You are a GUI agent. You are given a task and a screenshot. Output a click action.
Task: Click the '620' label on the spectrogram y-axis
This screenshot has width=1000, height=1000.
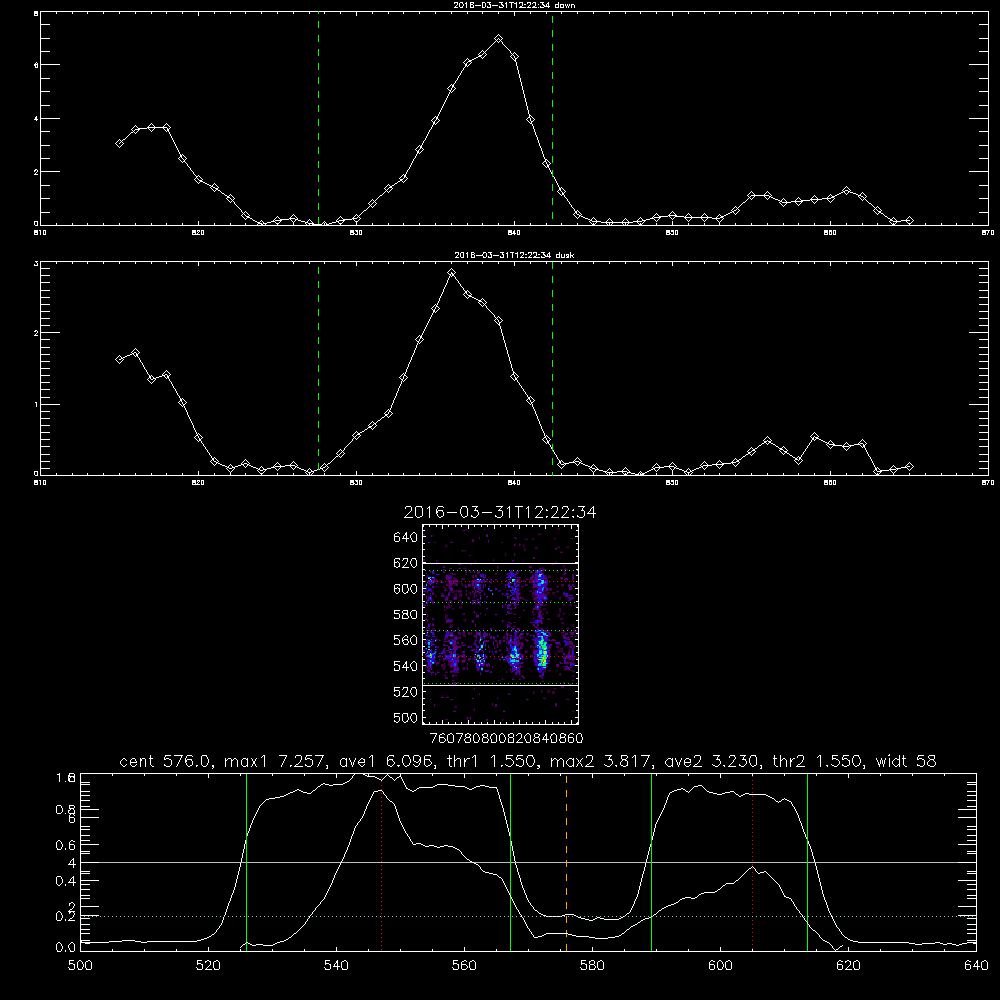coord(406,563)
